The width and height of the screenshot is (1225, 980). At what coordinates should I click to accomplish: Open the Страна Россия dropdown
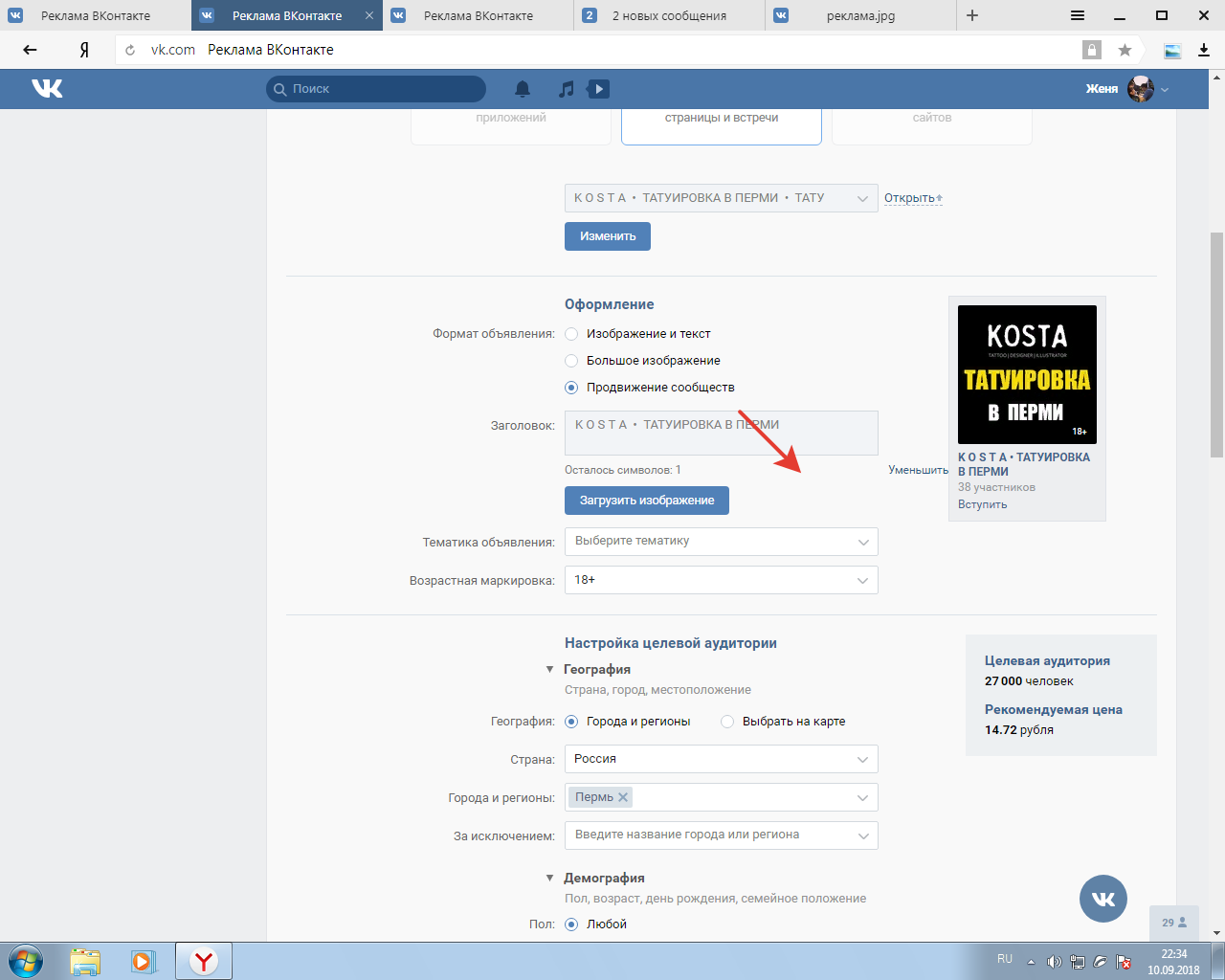(x=721, y=759)
